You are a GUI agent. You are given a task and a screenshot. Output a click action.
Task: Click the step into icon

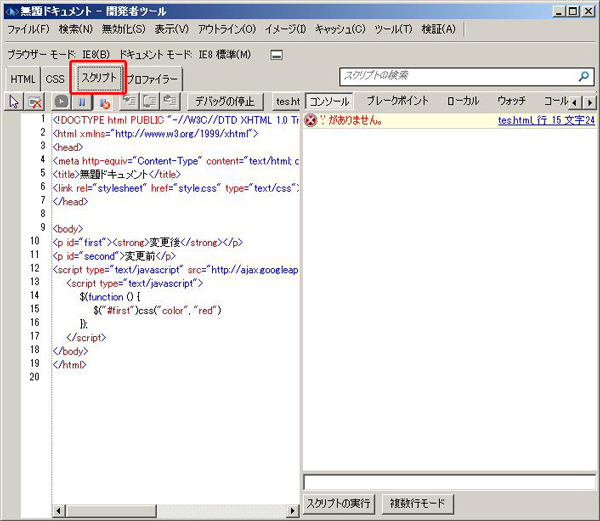tap(130, 102)
